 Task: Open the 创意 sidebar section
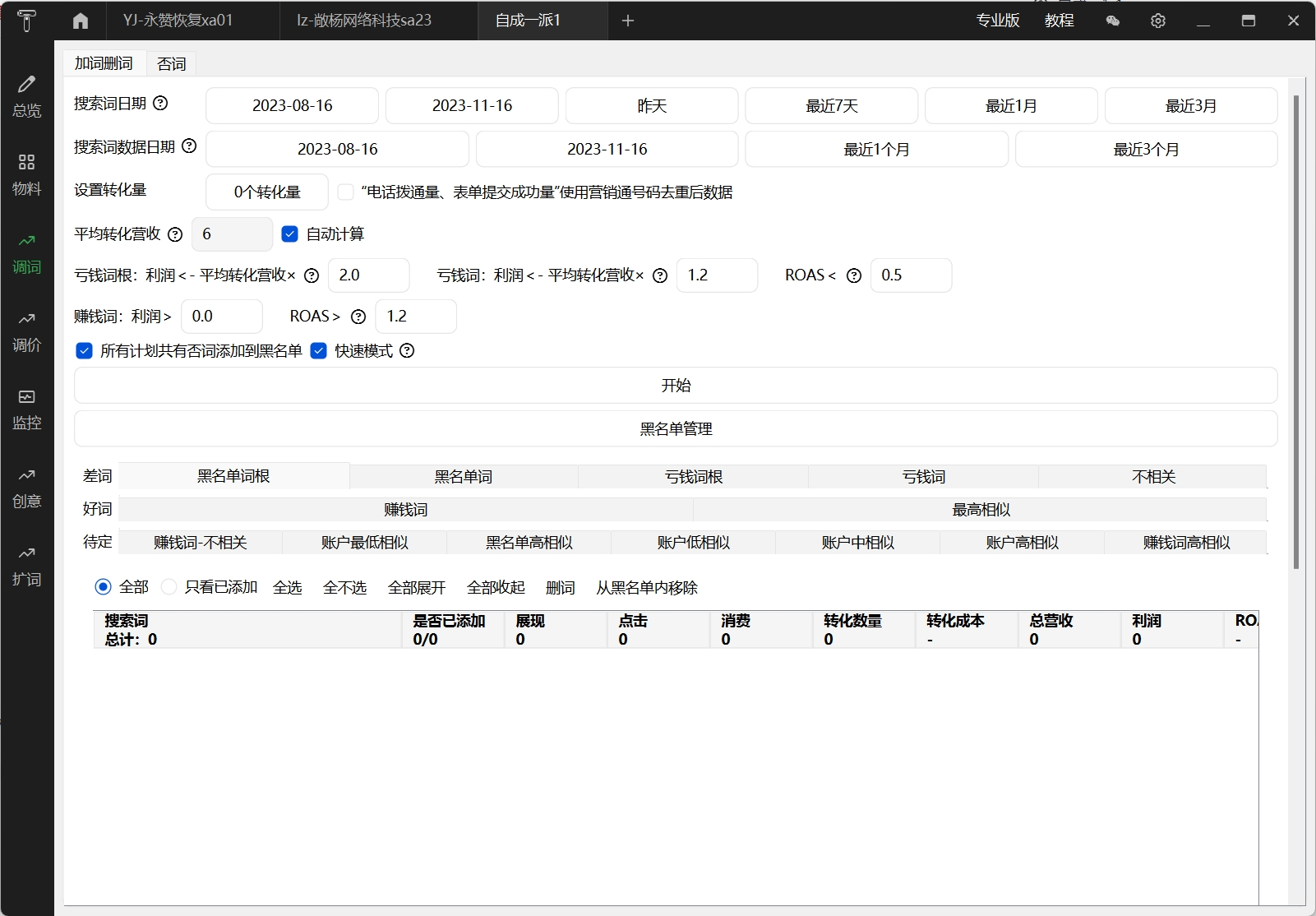coord(26,488)
